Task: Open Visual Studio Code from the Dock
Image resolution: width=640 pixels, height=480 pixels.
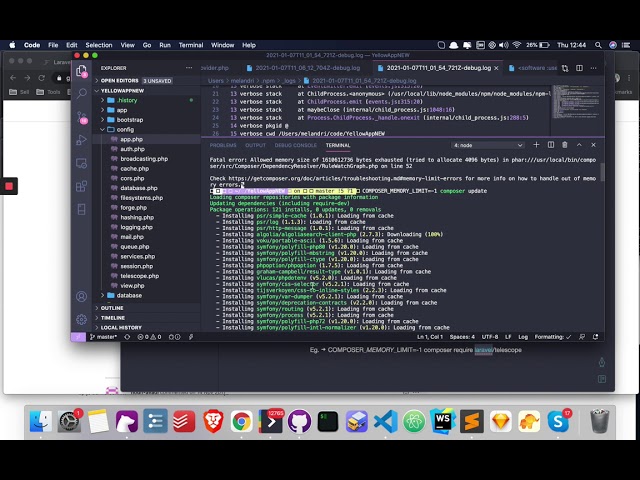Action: point(386,421)
